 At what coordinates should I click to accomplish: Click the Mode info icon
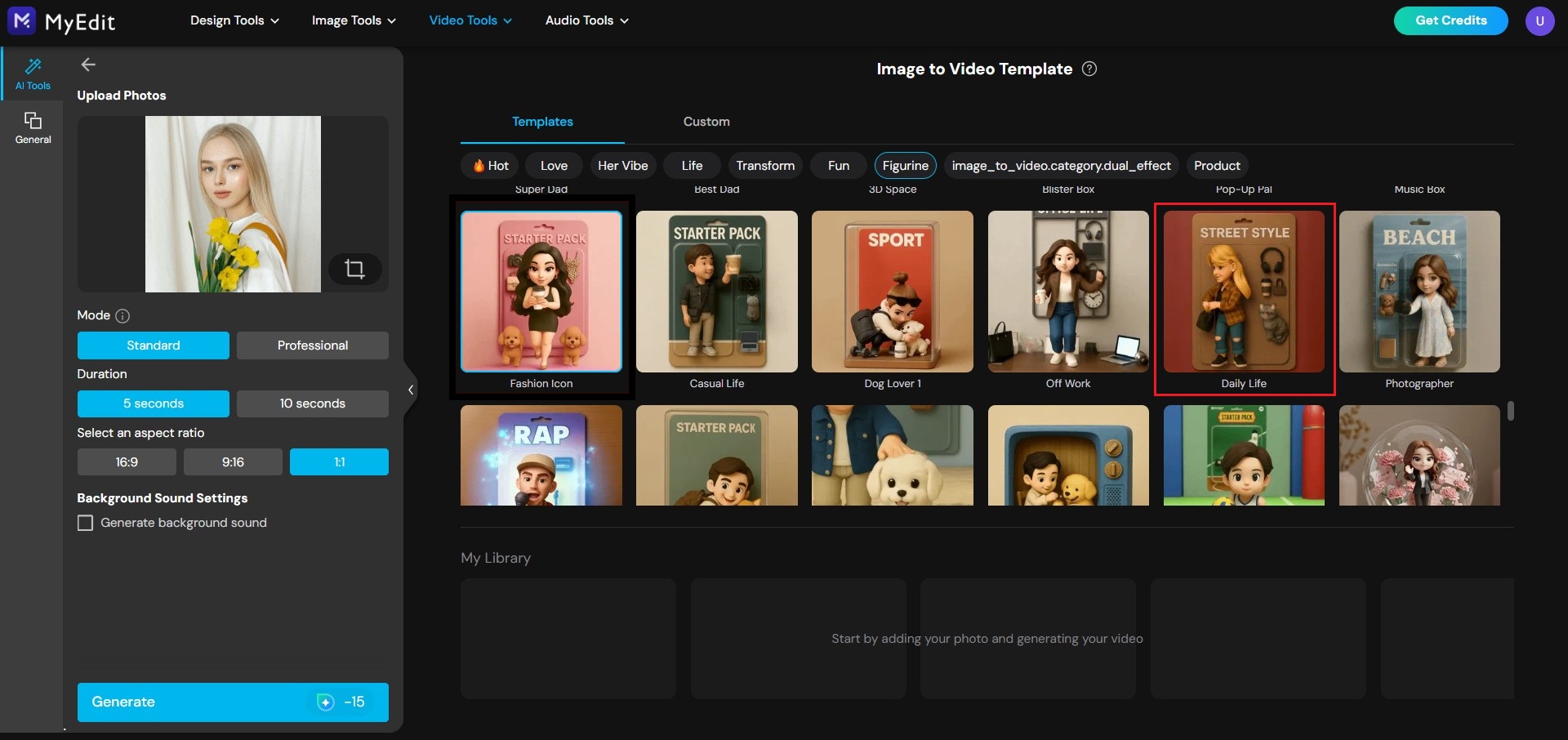tap(121, 315)
